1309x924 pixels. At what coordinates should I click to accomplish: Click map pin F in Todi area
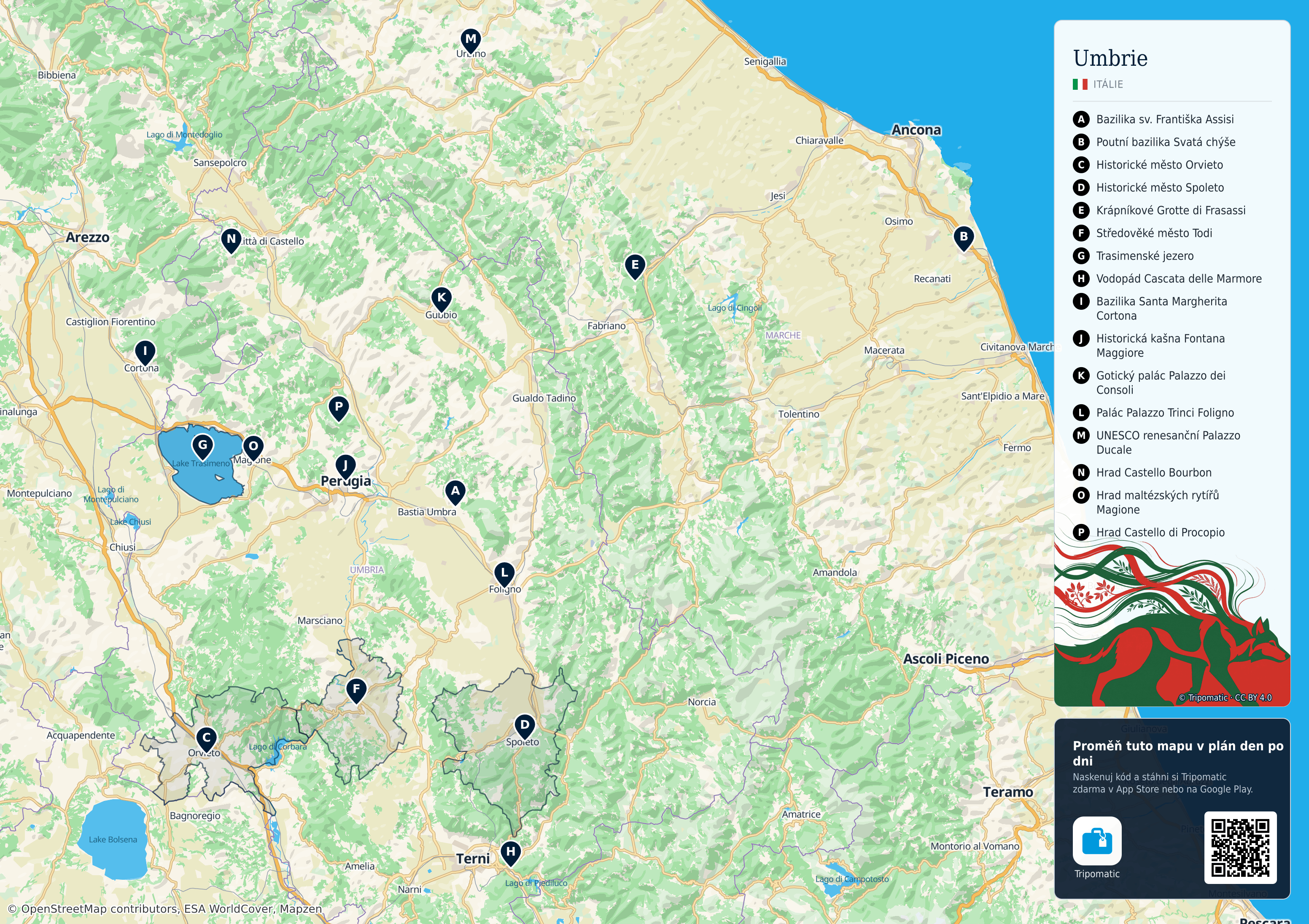(356, 691)
